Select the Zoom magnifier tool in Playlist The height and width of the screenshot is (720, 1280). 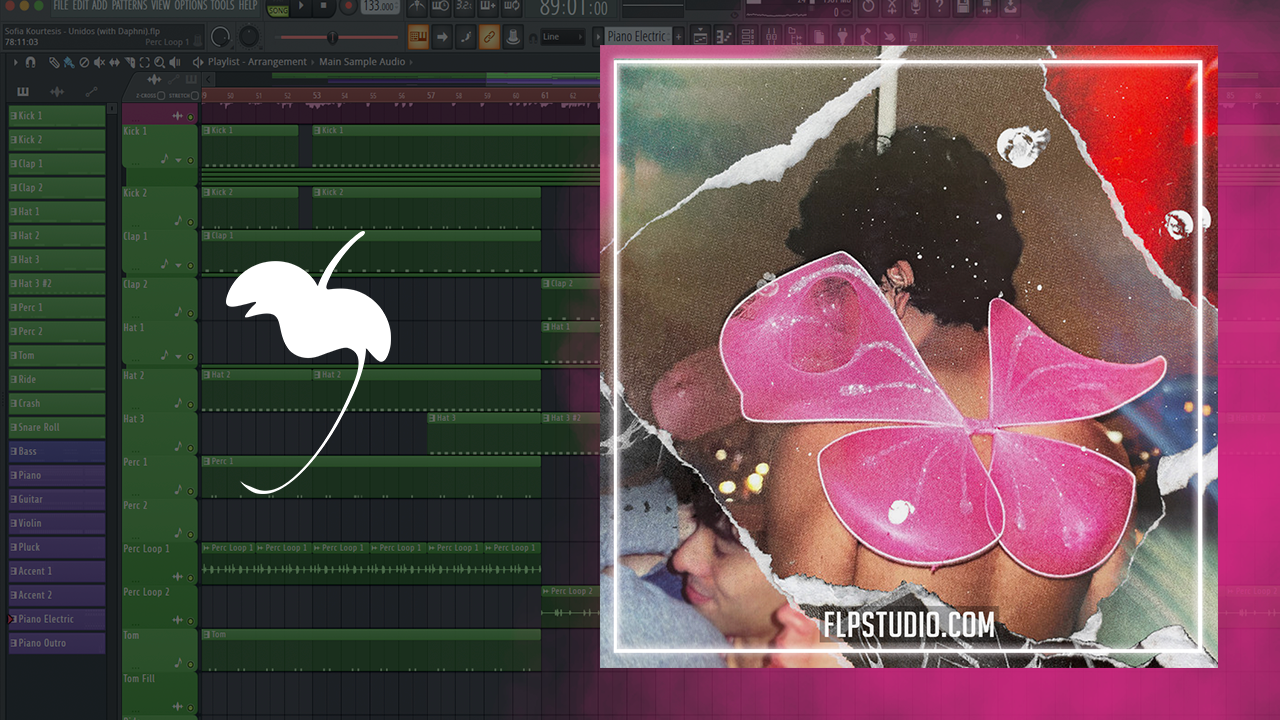pos(159,62)
